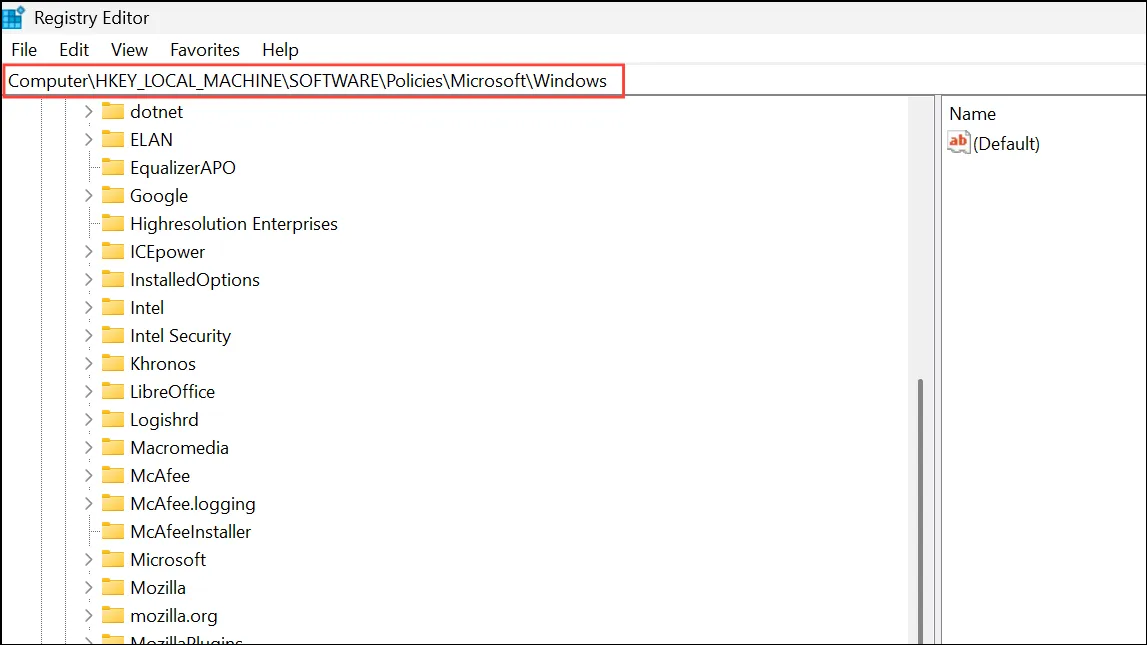Expand the Mozilla key
The height and width of the screenshot is (645, 1147).
point(89,588)
